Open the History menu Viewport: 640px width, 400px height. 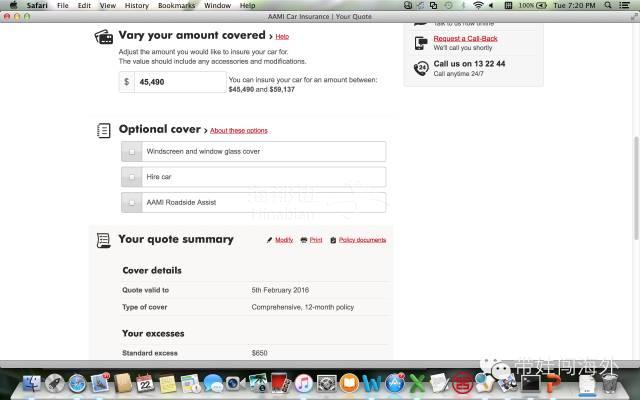(136, 5)
